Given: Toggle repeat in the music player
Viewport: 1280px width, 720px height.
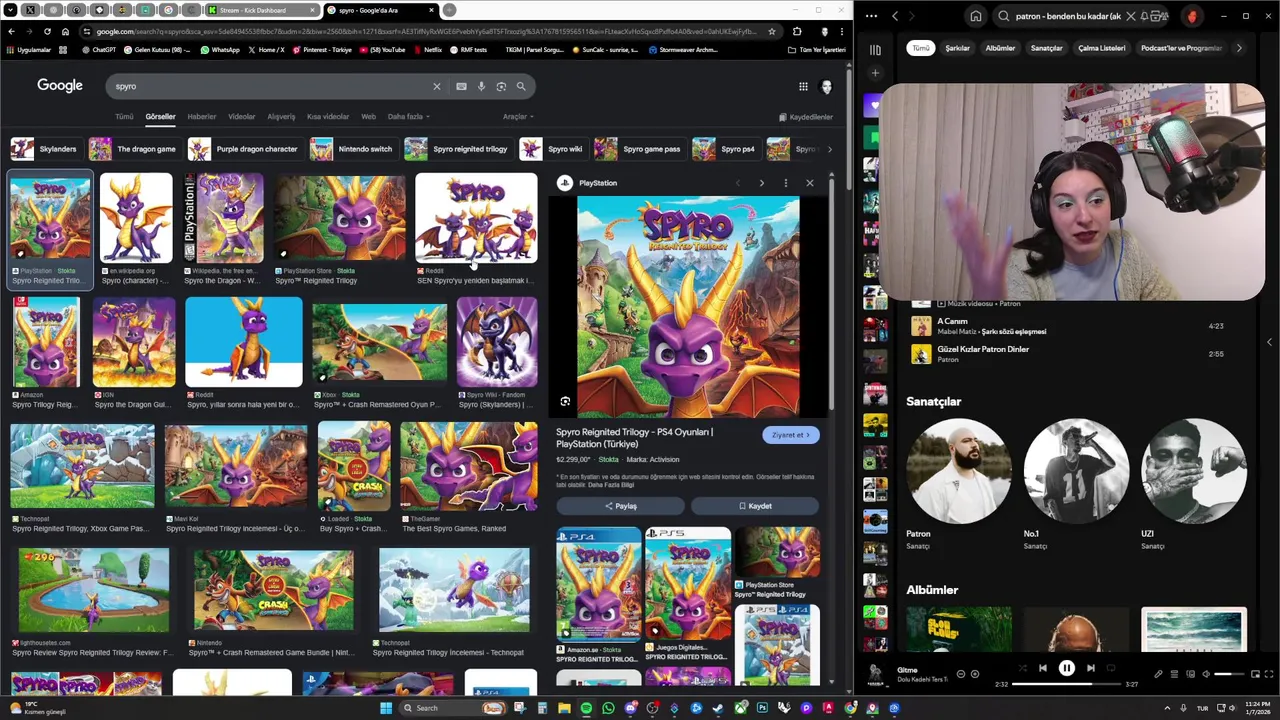Looking at the screenshot, I should (1111, 669).
